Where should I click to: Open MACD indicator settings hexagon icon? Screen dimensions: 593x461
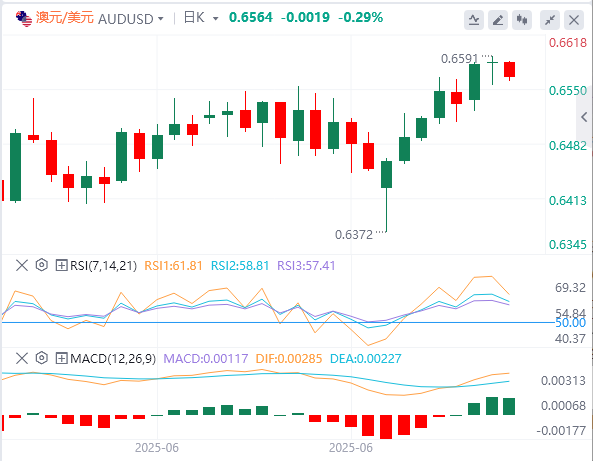[x=42, y=358]
